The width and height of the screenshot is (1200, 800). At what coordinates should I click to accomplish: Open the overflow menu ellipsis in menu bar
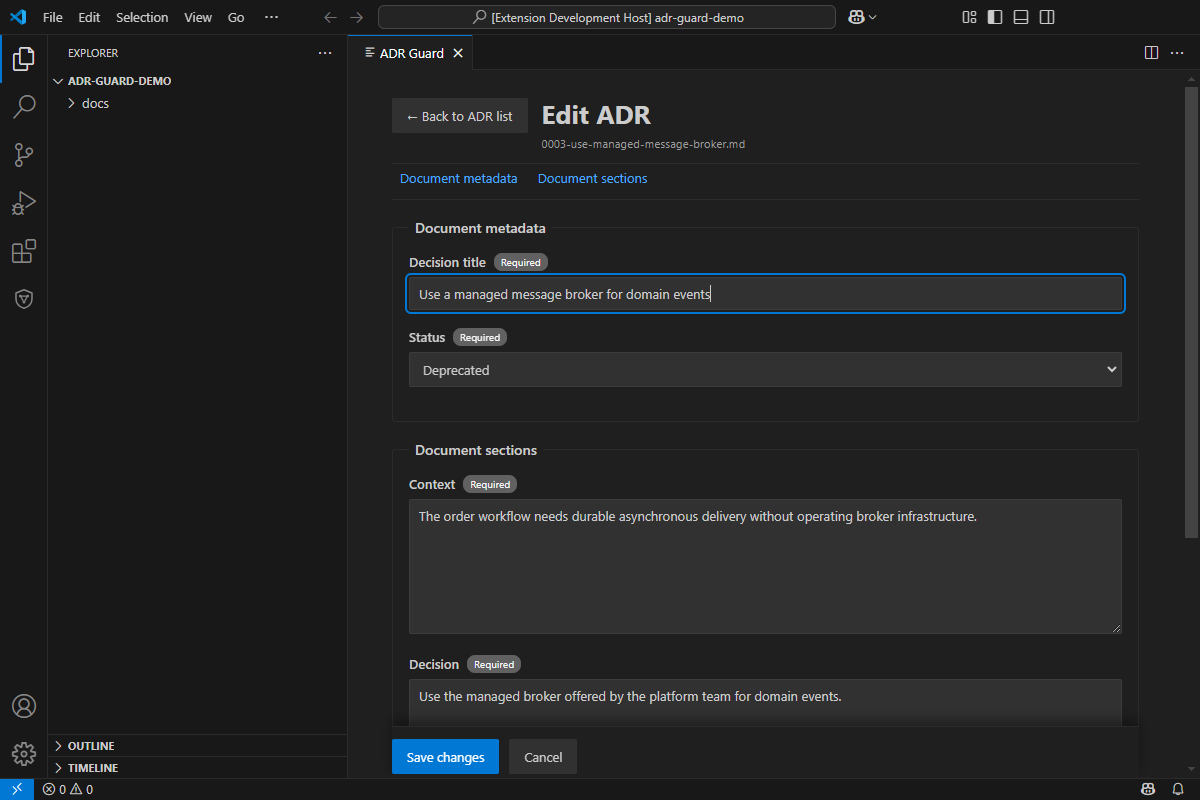[271, 17]
